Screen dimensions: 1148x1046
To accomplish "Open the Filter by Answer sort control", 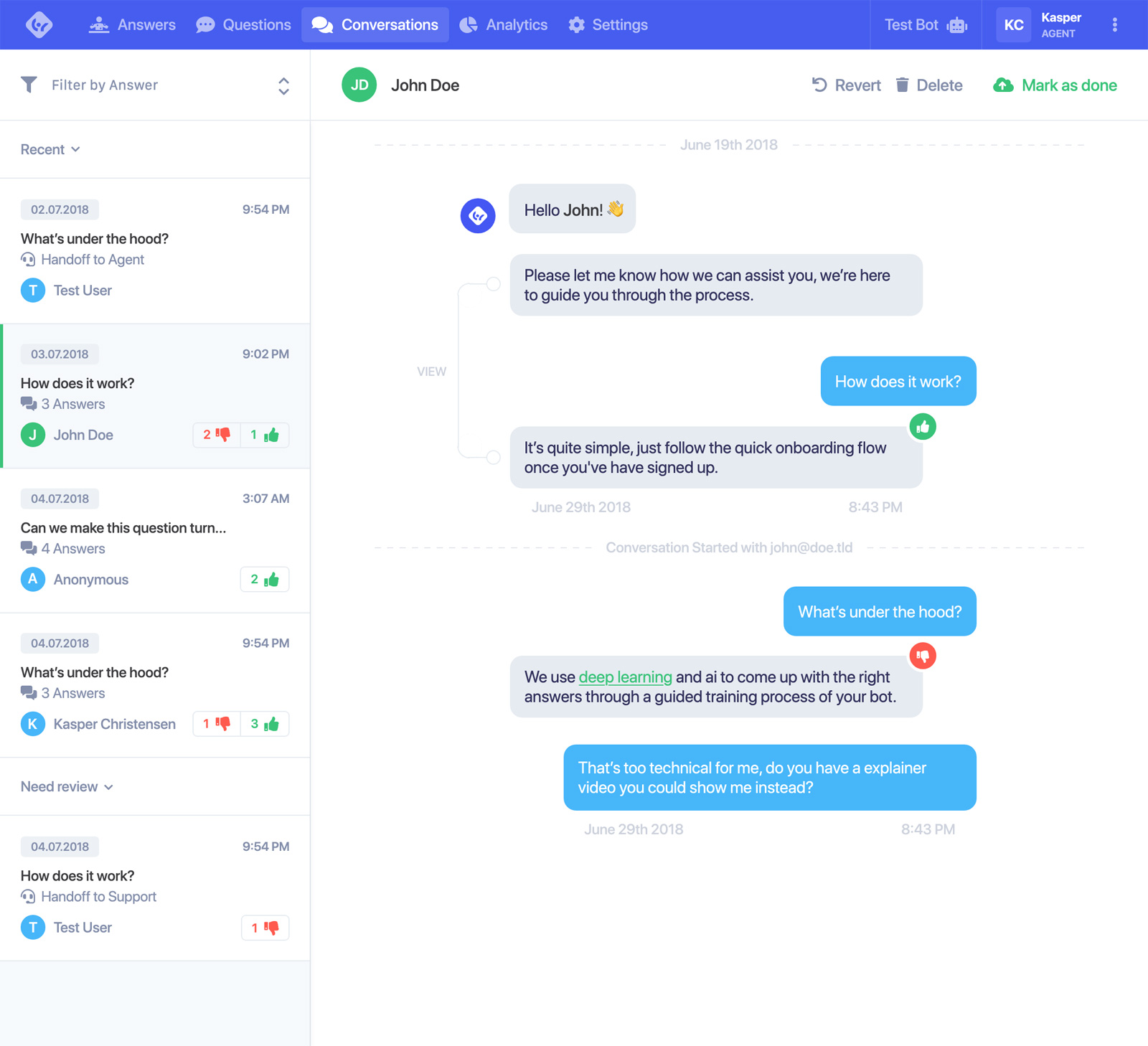I will coord(284,85).
